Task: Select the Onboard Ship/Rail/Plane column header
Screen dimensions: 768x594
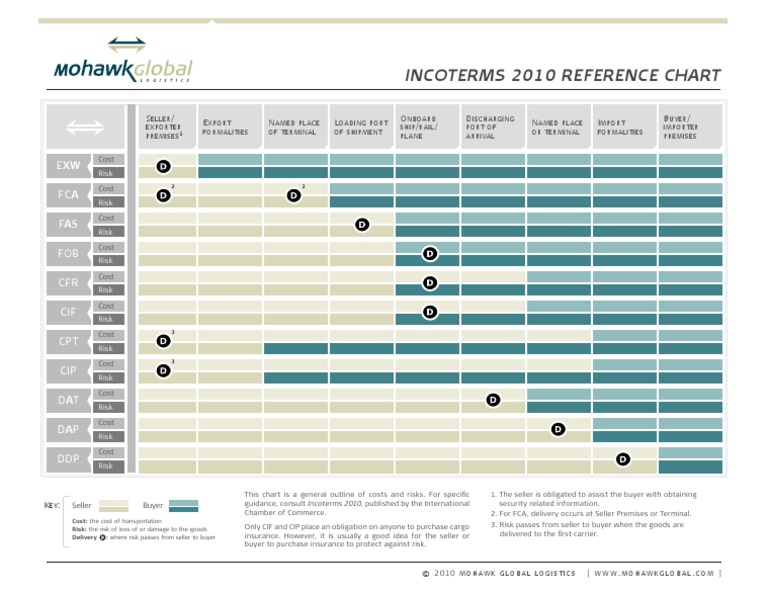Action: coord(427,127)
